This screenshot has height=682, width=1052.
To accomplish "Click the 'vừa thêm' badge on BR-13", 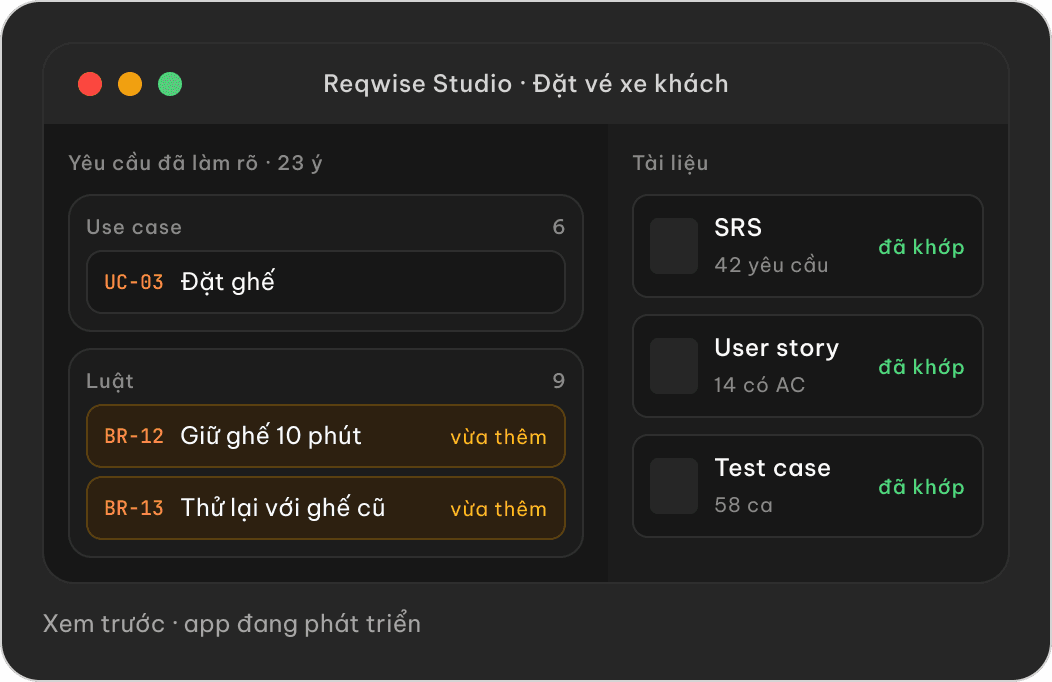I will pyautogui.click(x=498, y=509).
